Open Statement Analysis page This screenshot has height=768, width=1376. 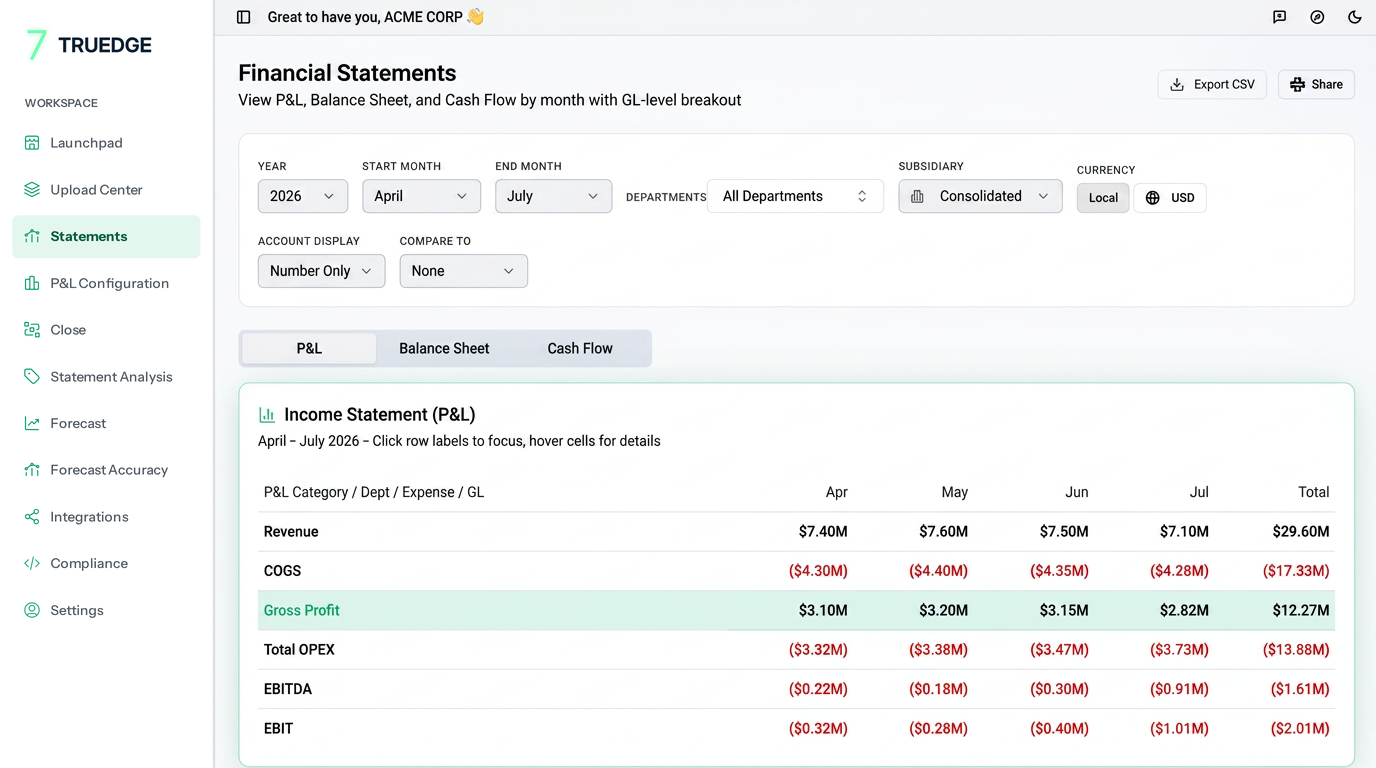[x=106, y=376]
